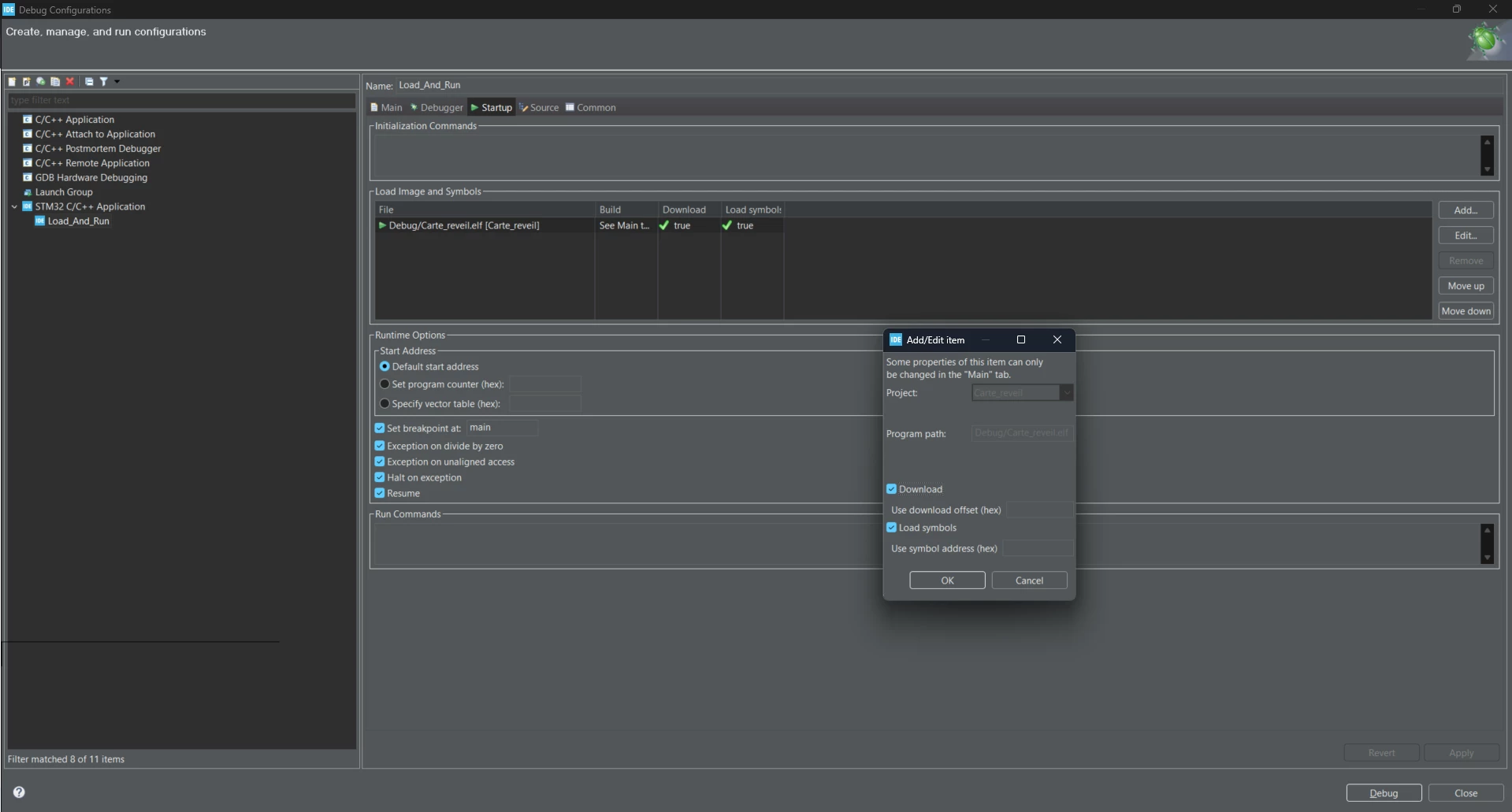Click the New launch configuration icon
Screen dimensions: 1512x812
tap(12, 81)
